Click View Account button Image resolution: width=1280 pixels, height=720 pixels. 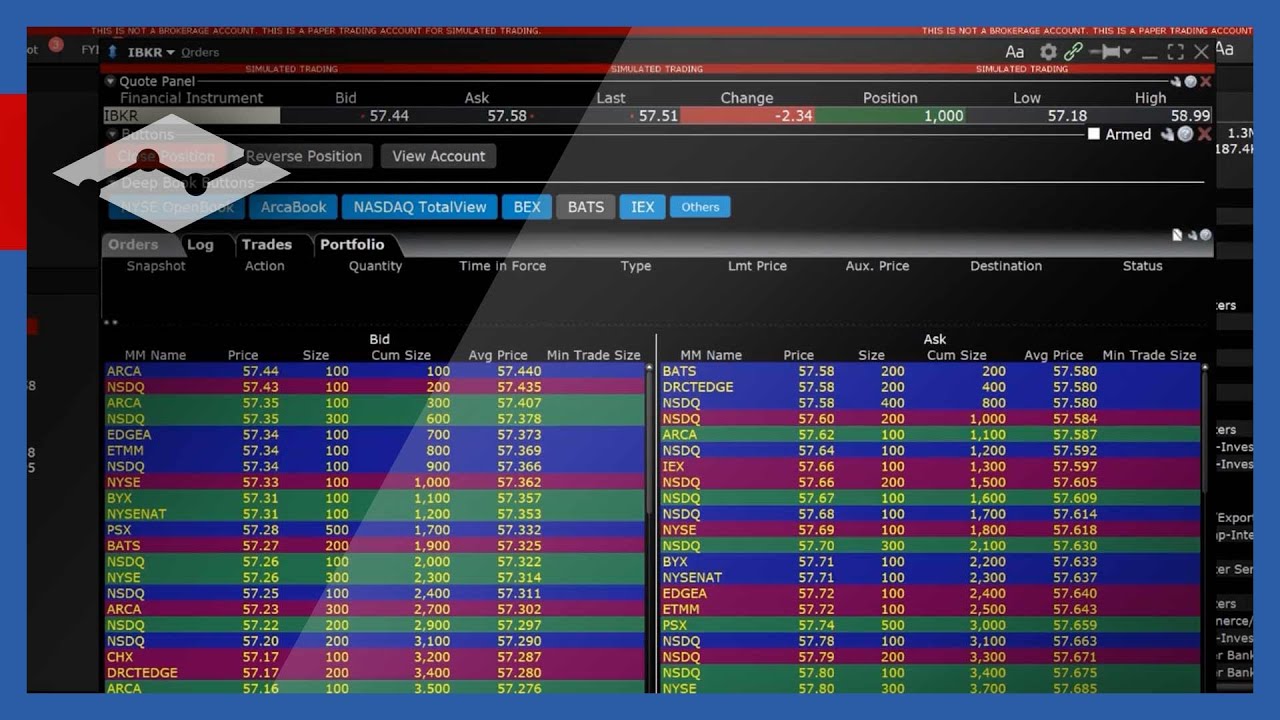[x=438, y=156]
